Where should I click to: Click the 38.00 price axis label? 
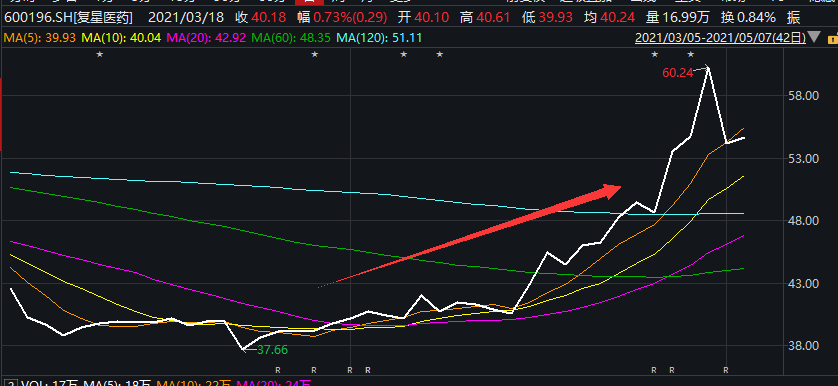pos(804,346)
